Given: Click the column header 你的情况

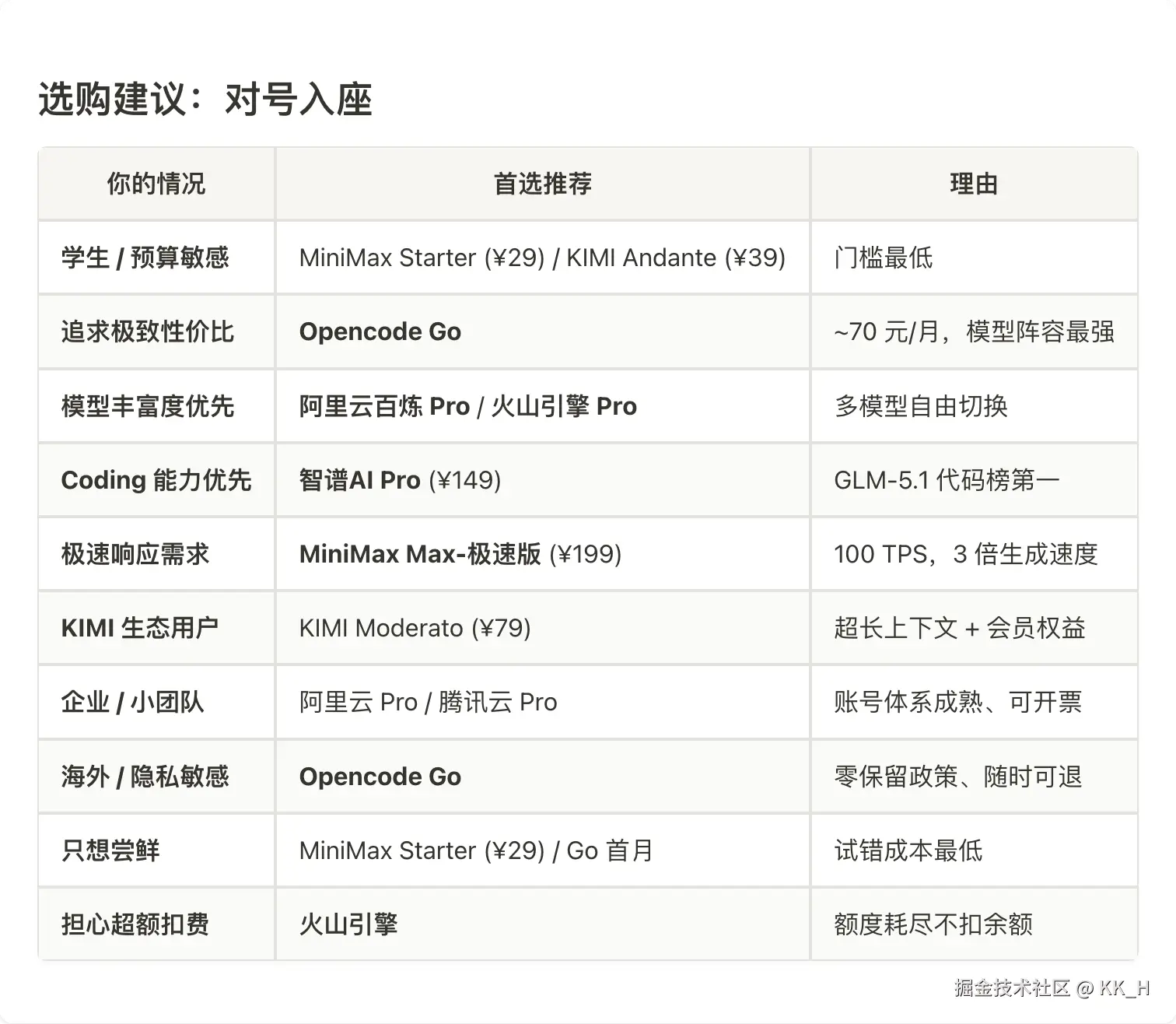Looking at the screenshot, I should (x=156, y=184).
